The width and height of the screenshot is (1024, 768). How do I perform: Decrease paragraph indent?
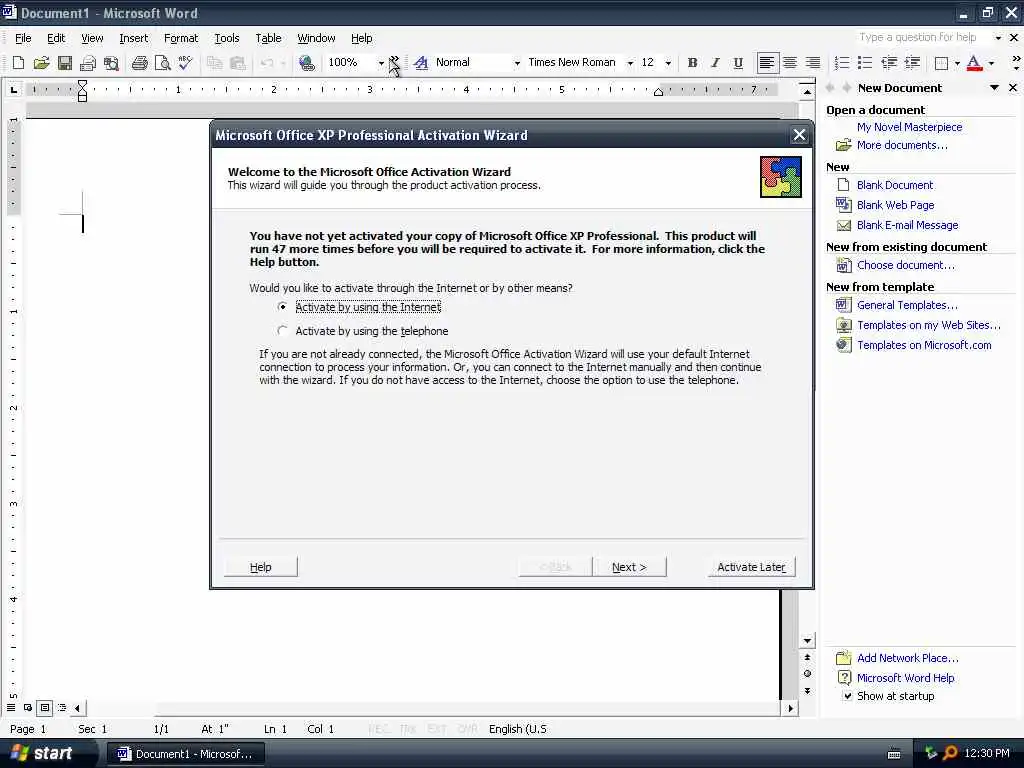(x=889, y=63)
